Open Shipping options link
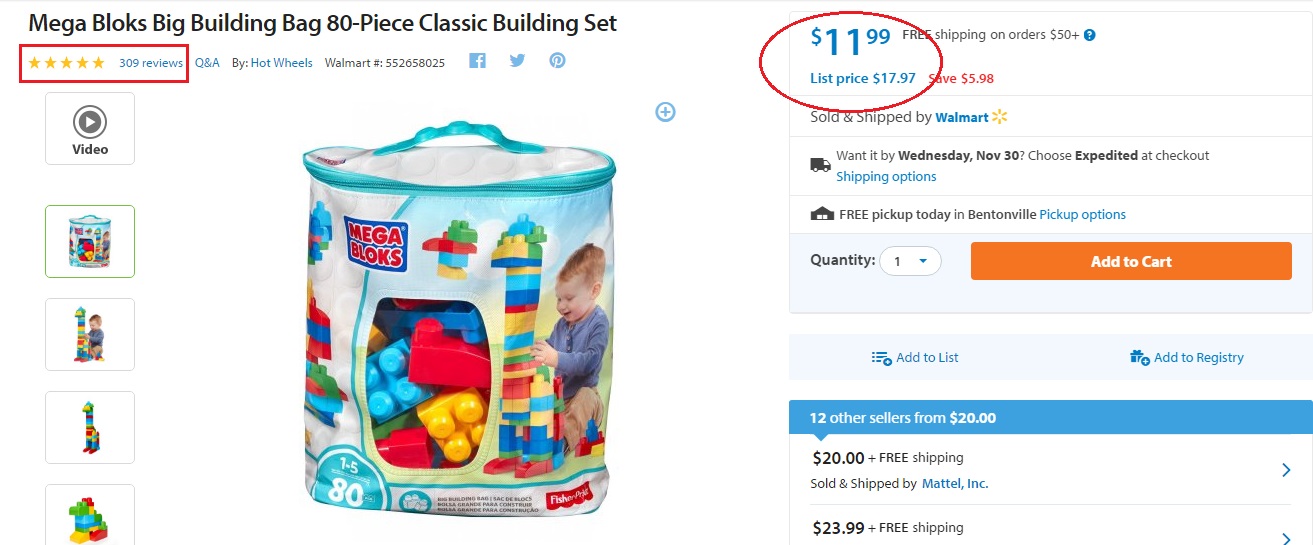This screenshot has width=1313, height=545. pyautogui.click(x=886, y=177)
